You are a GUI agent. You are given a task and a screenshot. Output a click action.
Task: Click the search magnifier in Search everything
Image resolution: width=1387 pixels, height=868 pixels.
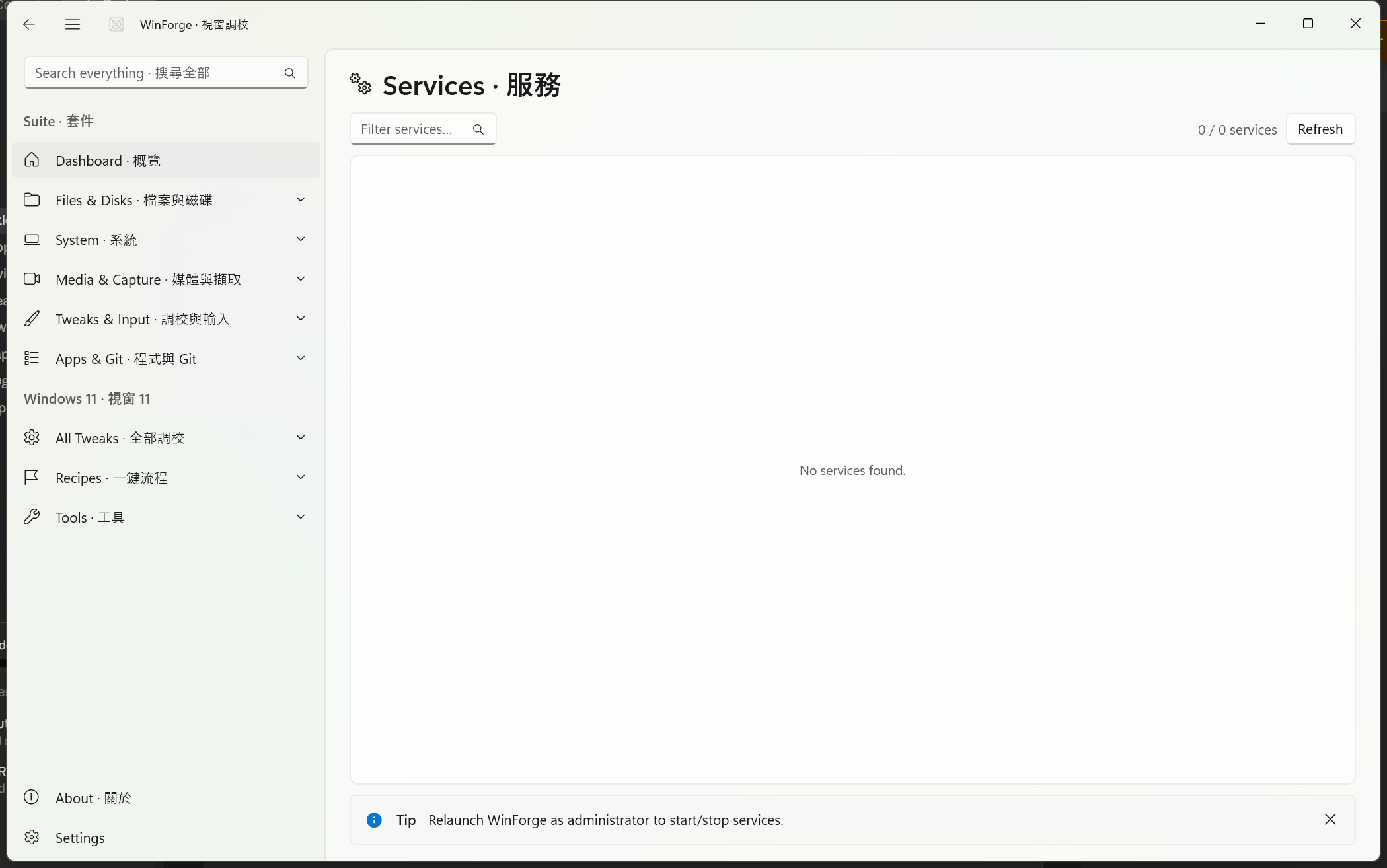[290, 73]
